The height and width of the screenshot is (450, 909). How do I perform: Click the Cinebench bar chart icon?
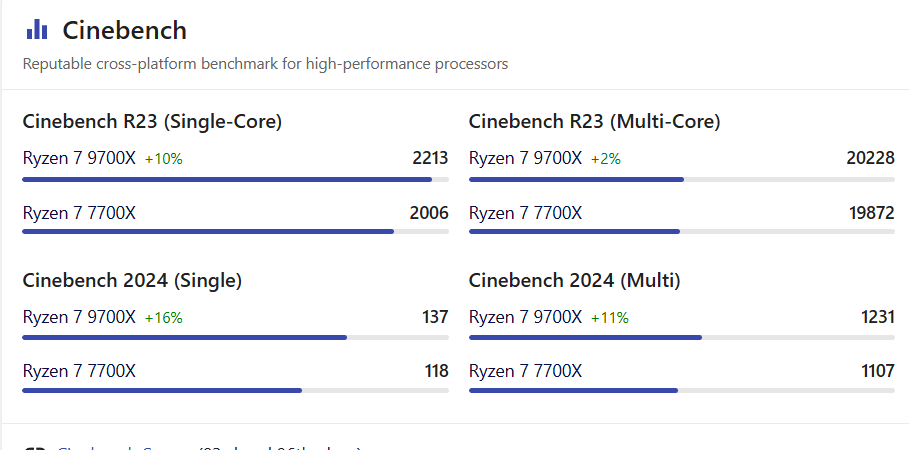pyautogui.click(x=37, y=30)
